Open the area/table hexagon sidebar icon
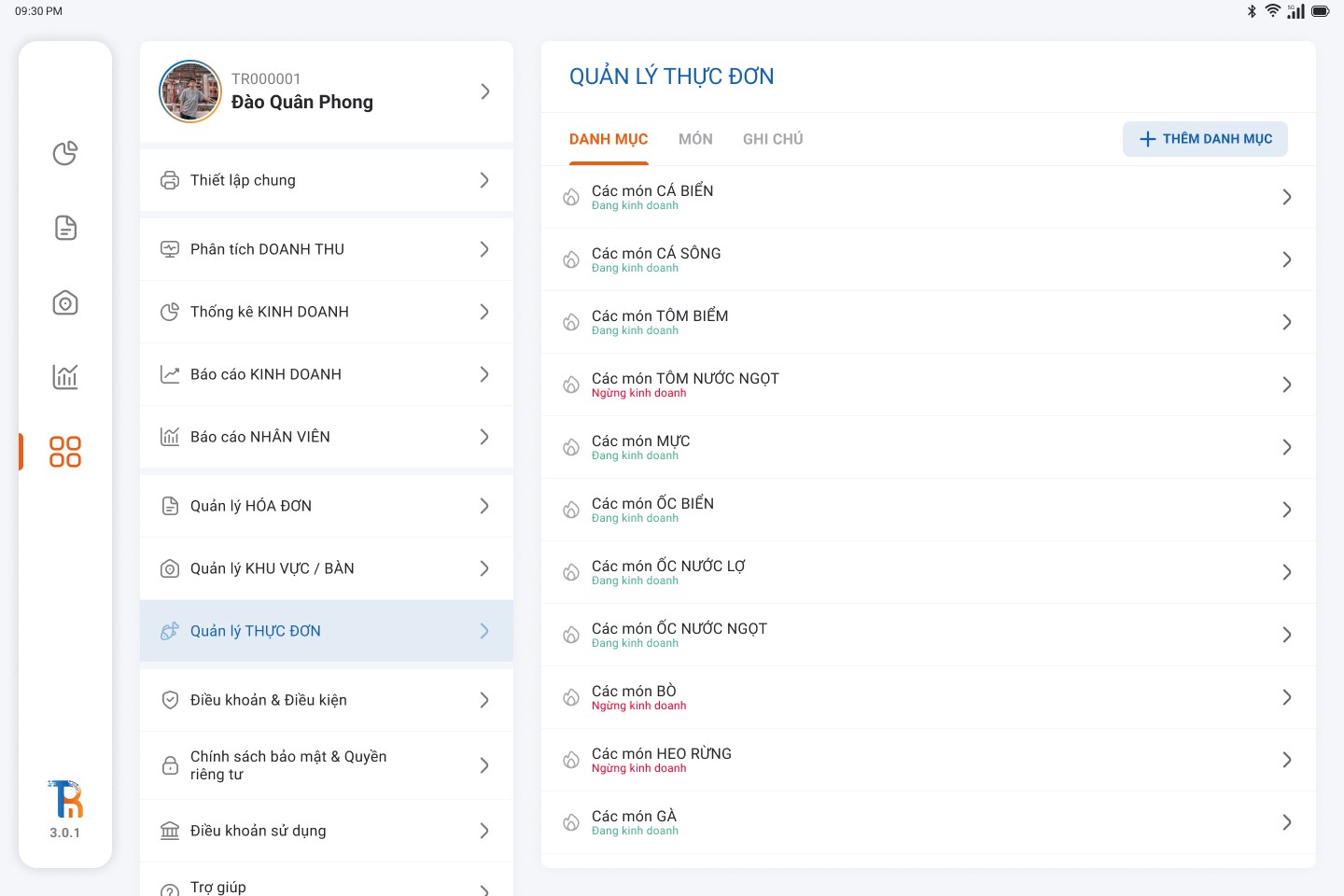Viewport: 1344px width, 896px height. [65, 302]
